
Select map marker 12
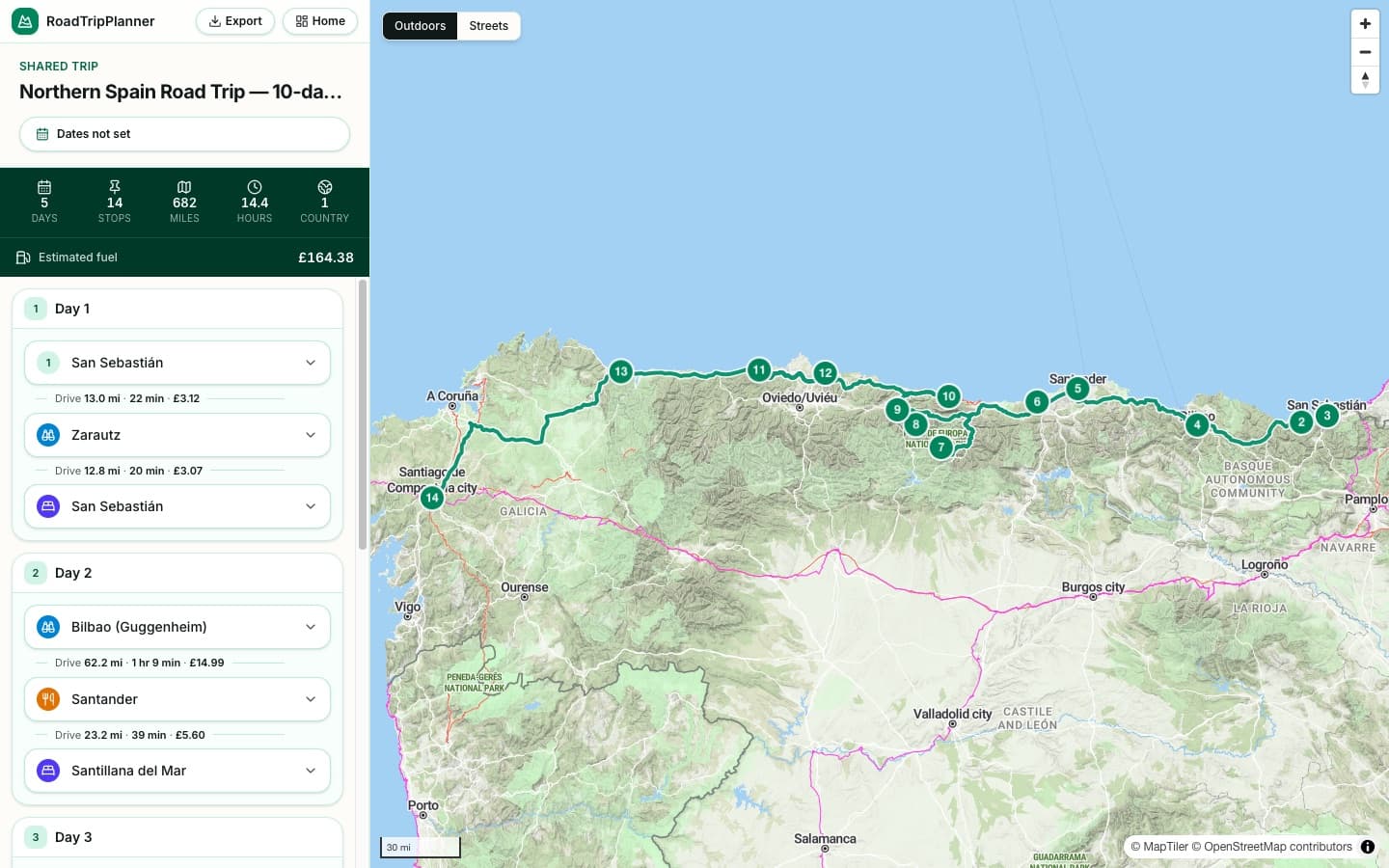825,373
